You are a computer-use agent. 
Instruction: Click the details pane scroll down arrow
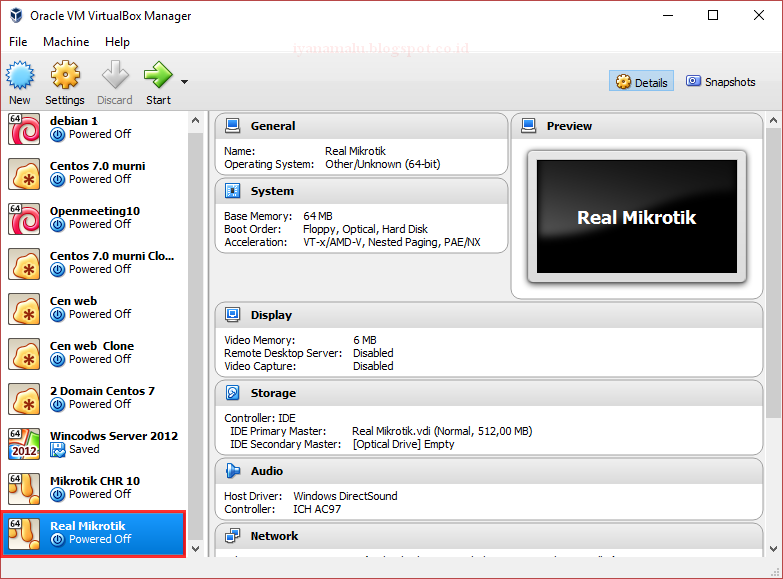(773, 549)
